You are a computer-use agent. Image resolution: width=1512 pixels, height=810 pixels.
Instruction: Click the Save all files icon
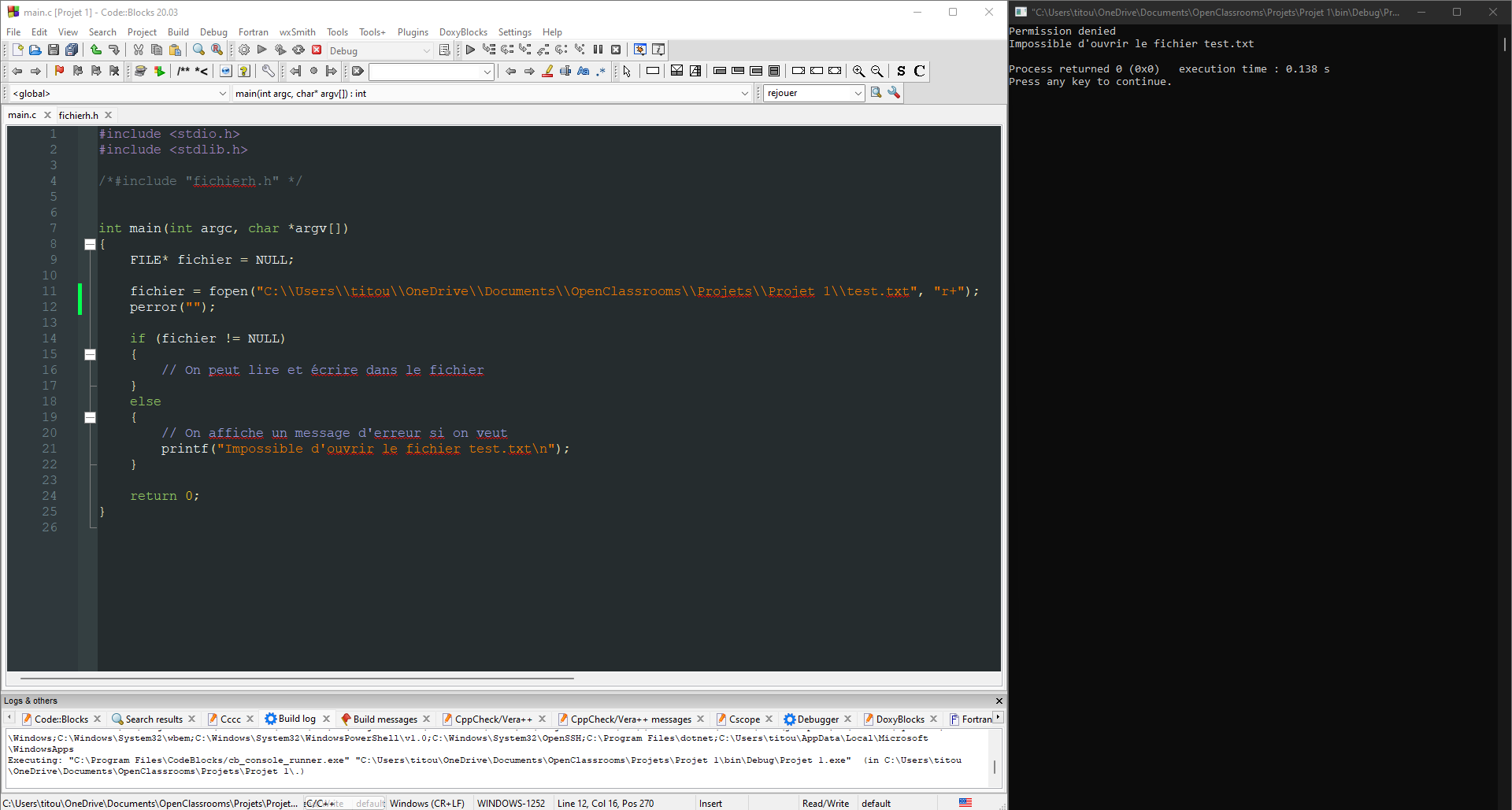point(72,50)
